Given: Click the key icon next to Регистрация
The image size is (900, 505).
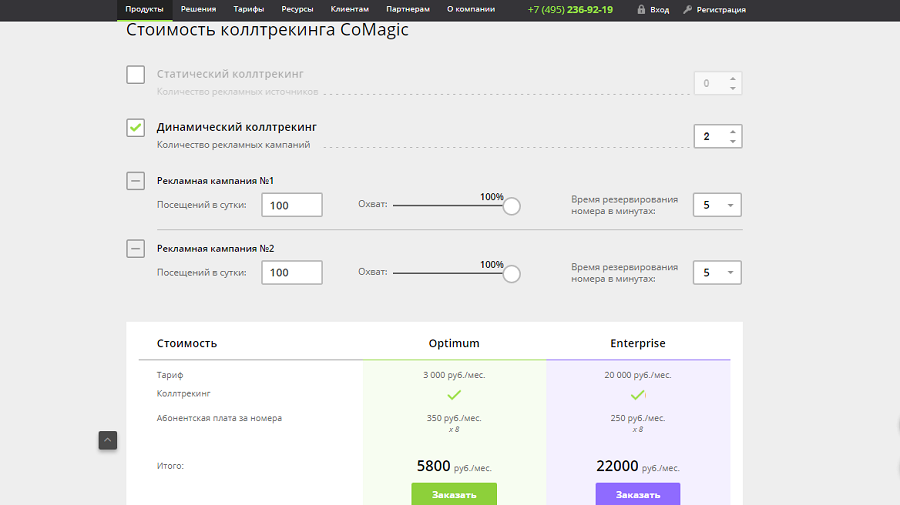Looking at the screenshot, I should click(688, 9).
